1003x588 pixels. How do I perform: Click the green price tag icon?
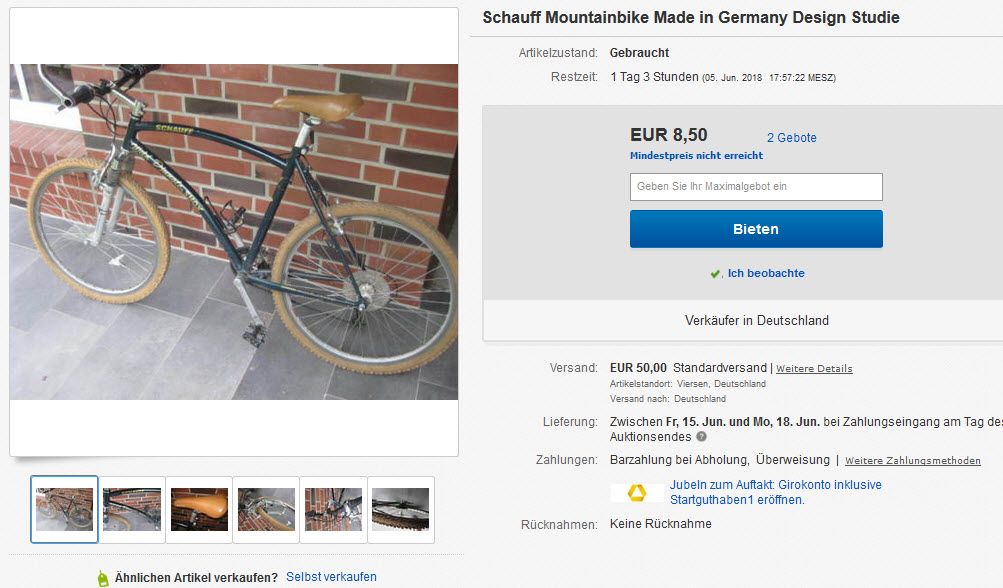(x=102, y=578)
